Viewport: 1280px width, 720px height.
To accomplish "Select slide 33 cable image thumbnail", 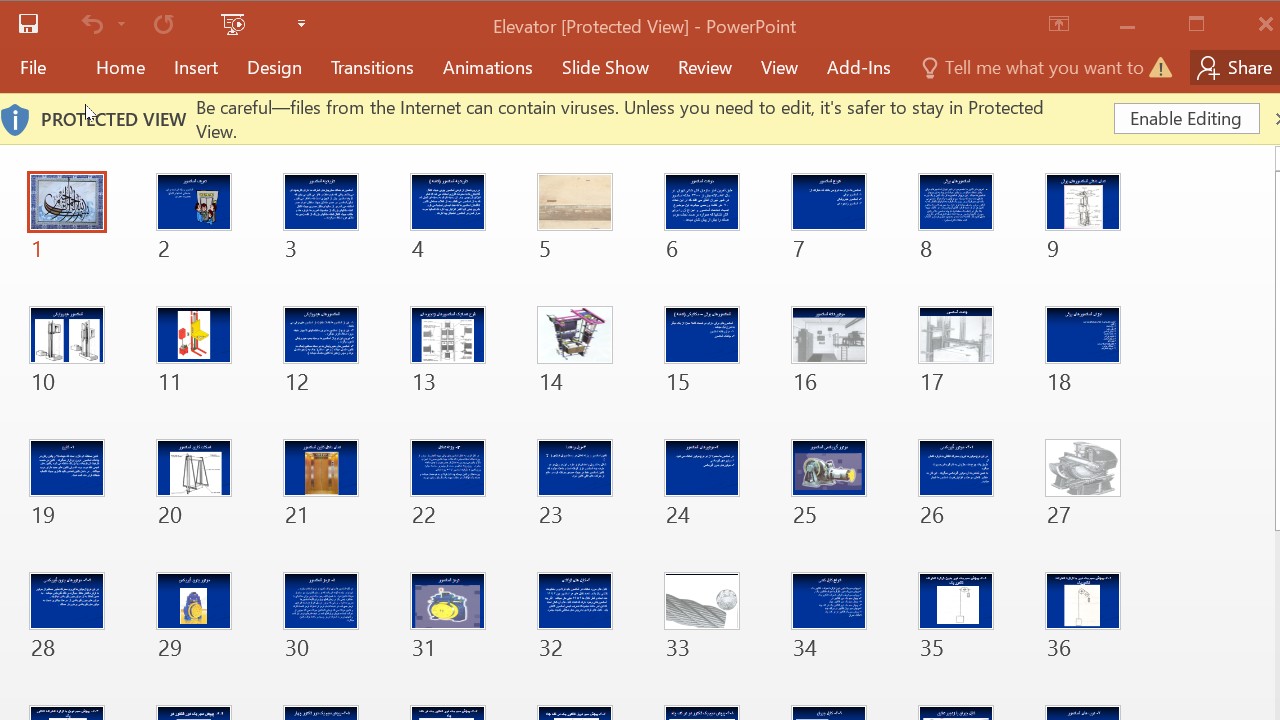I will 702,601.
